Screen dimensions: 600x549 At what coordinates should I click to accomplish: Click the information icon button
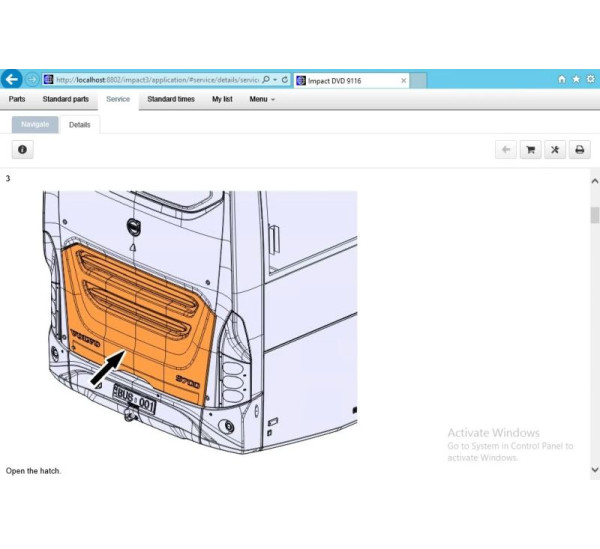pyautogui.click(x=22, y=149)
